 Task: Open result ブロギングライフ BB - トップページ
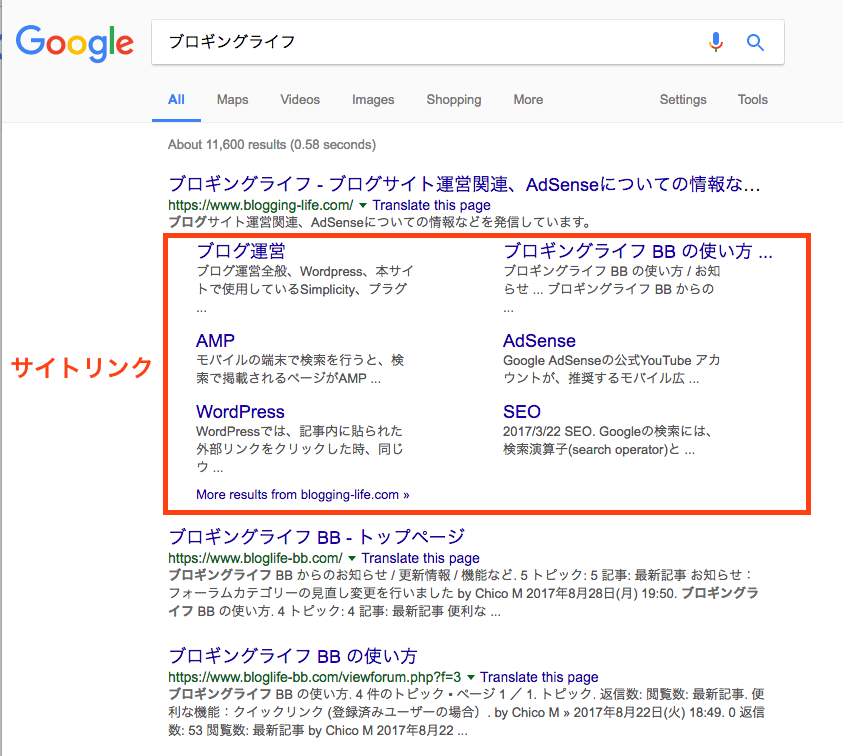317,537
